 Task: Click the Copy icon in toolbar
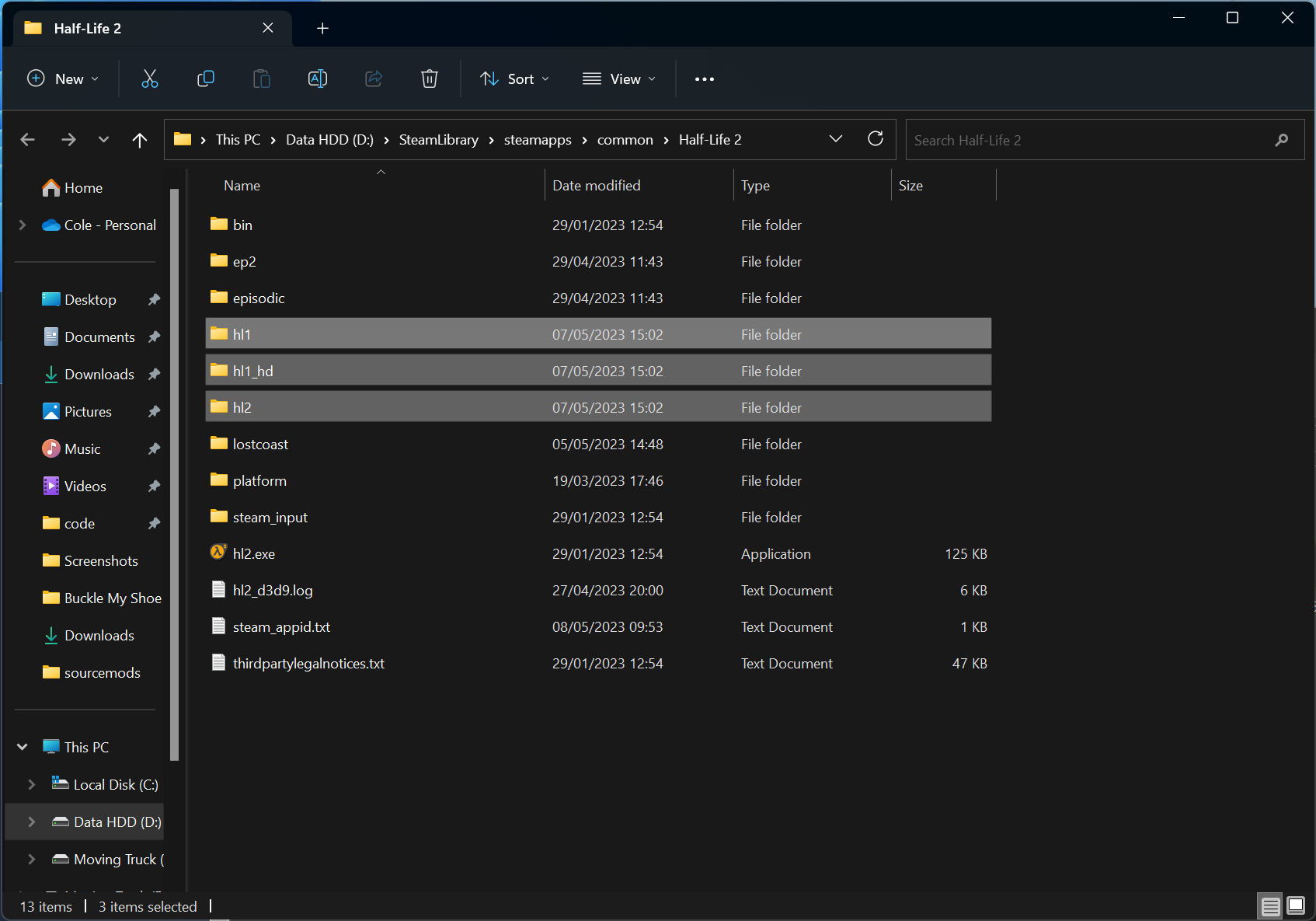pos(206,78)
